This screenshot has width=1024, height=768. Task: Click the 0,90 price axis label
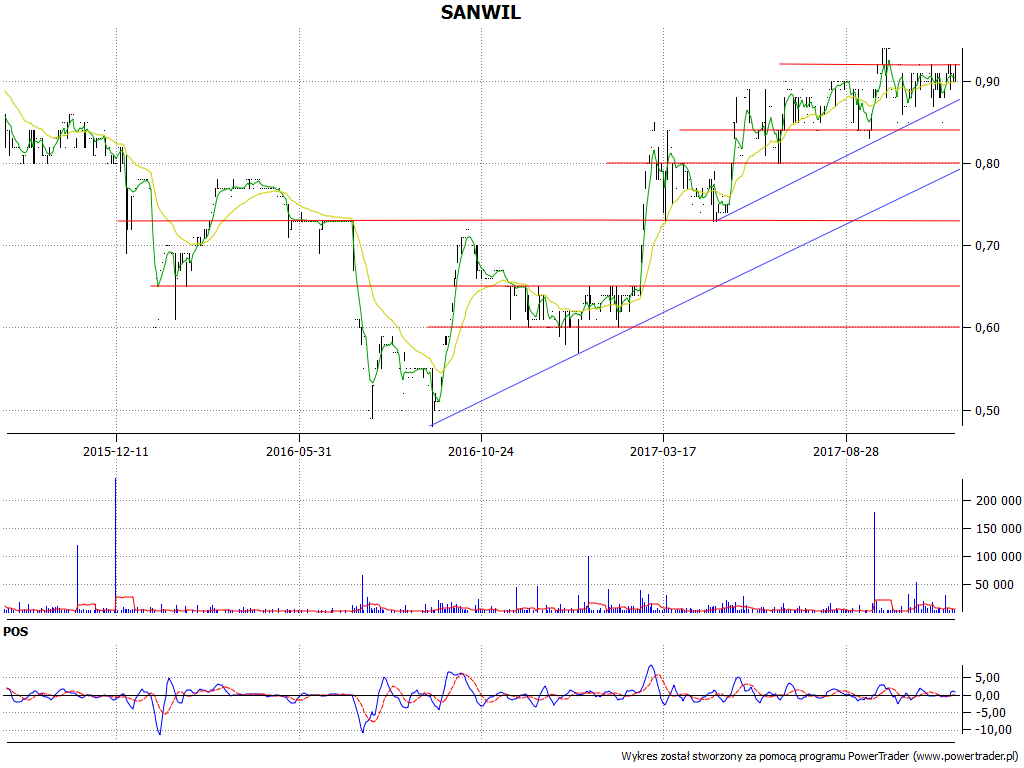987,82
